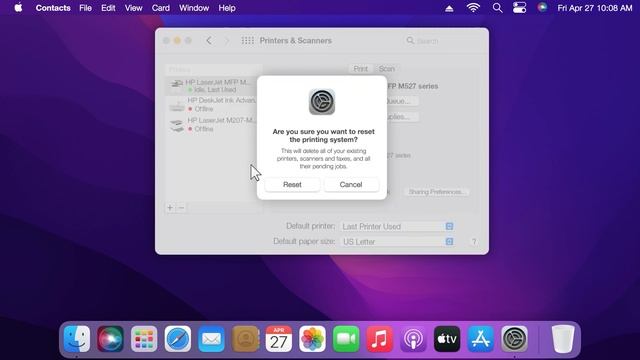Open the File menu
This screenshot has height=360, width=640.
pyautogui.click(x=85, y=8)
